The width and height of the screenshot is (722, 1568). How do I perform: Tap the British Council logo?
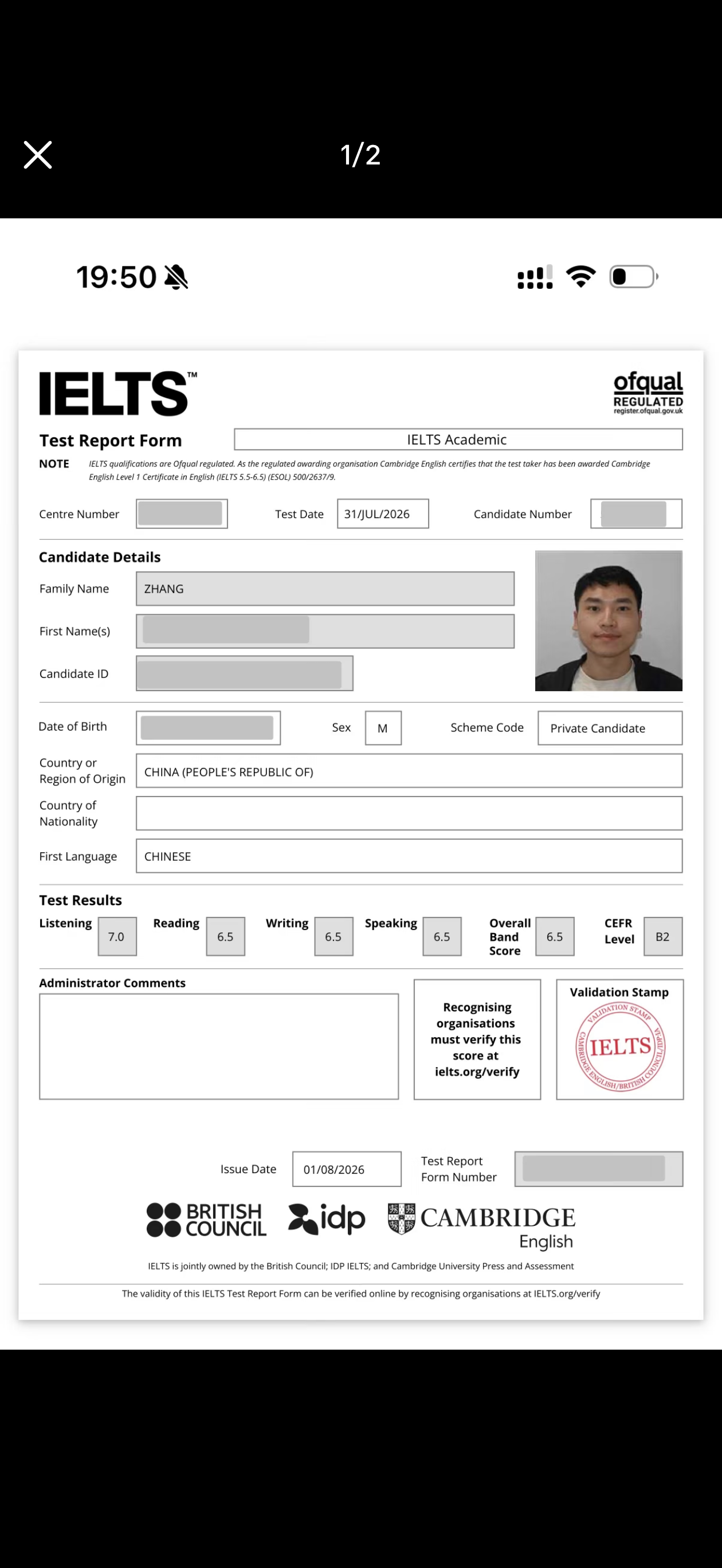(x=206, y=1220)
